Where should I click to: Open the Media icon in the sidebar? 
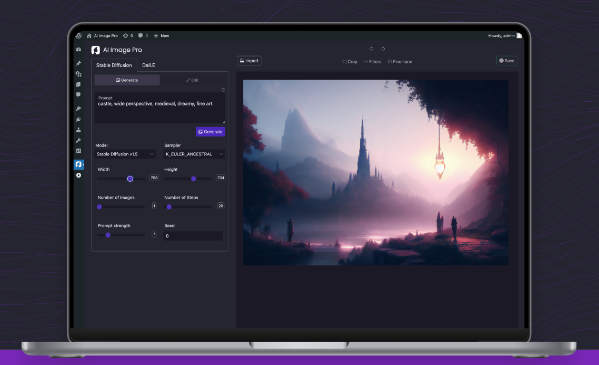(x=78, y=74)
